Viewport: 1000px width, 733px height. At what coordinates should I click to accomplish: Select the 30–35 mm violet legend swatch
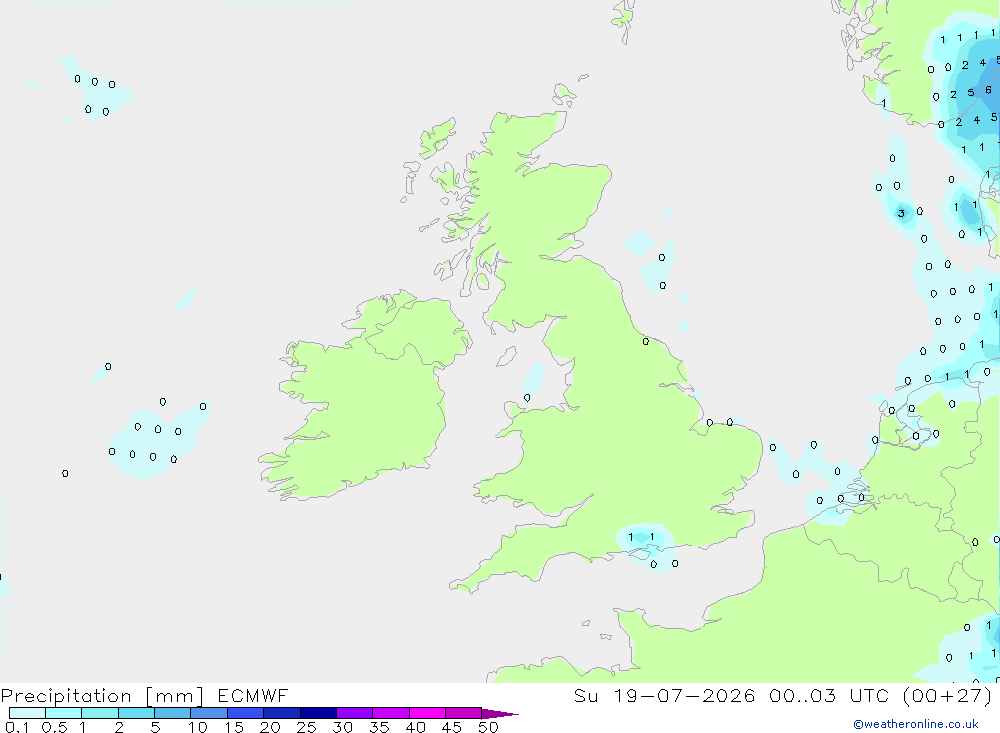tap(355, 713)
